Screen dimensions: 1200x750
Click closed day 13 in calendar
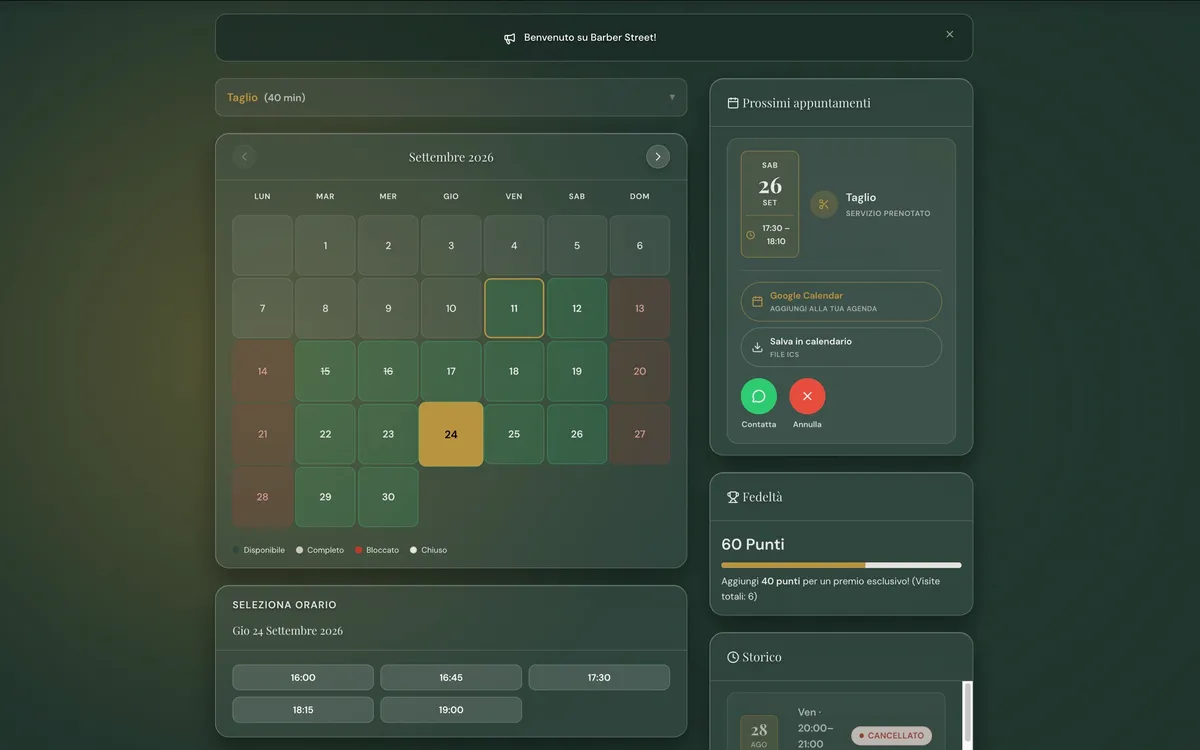[x=640, y=308]
